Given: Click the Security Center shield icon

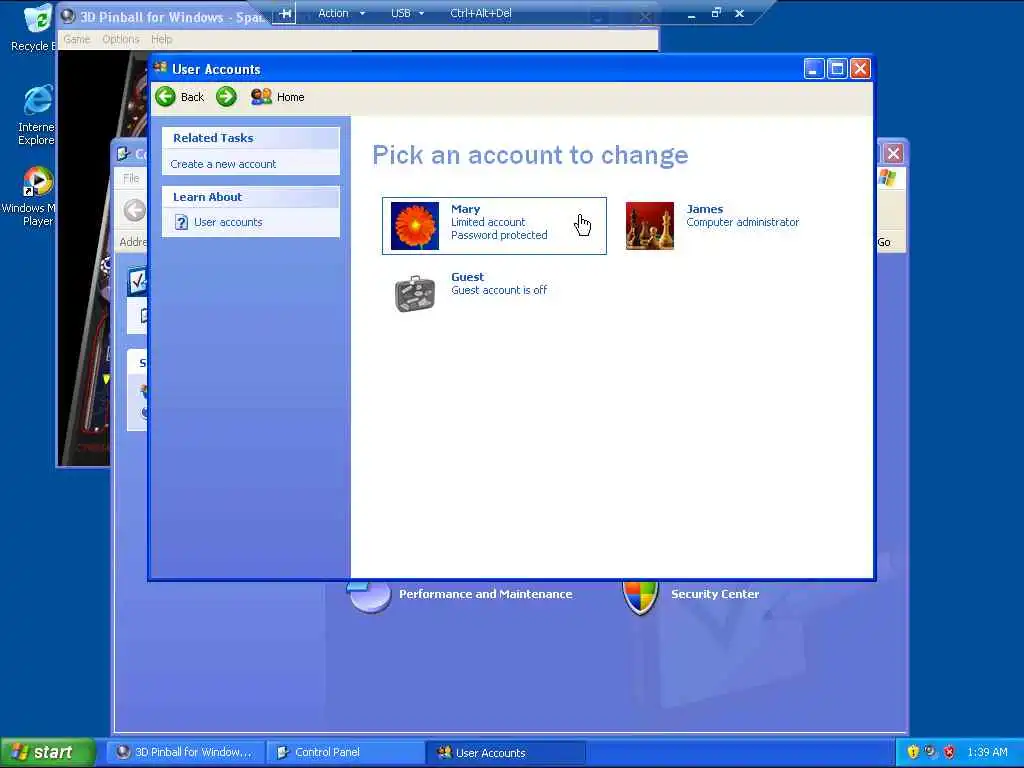Looking at the screenshot, I should click(641, 597).
